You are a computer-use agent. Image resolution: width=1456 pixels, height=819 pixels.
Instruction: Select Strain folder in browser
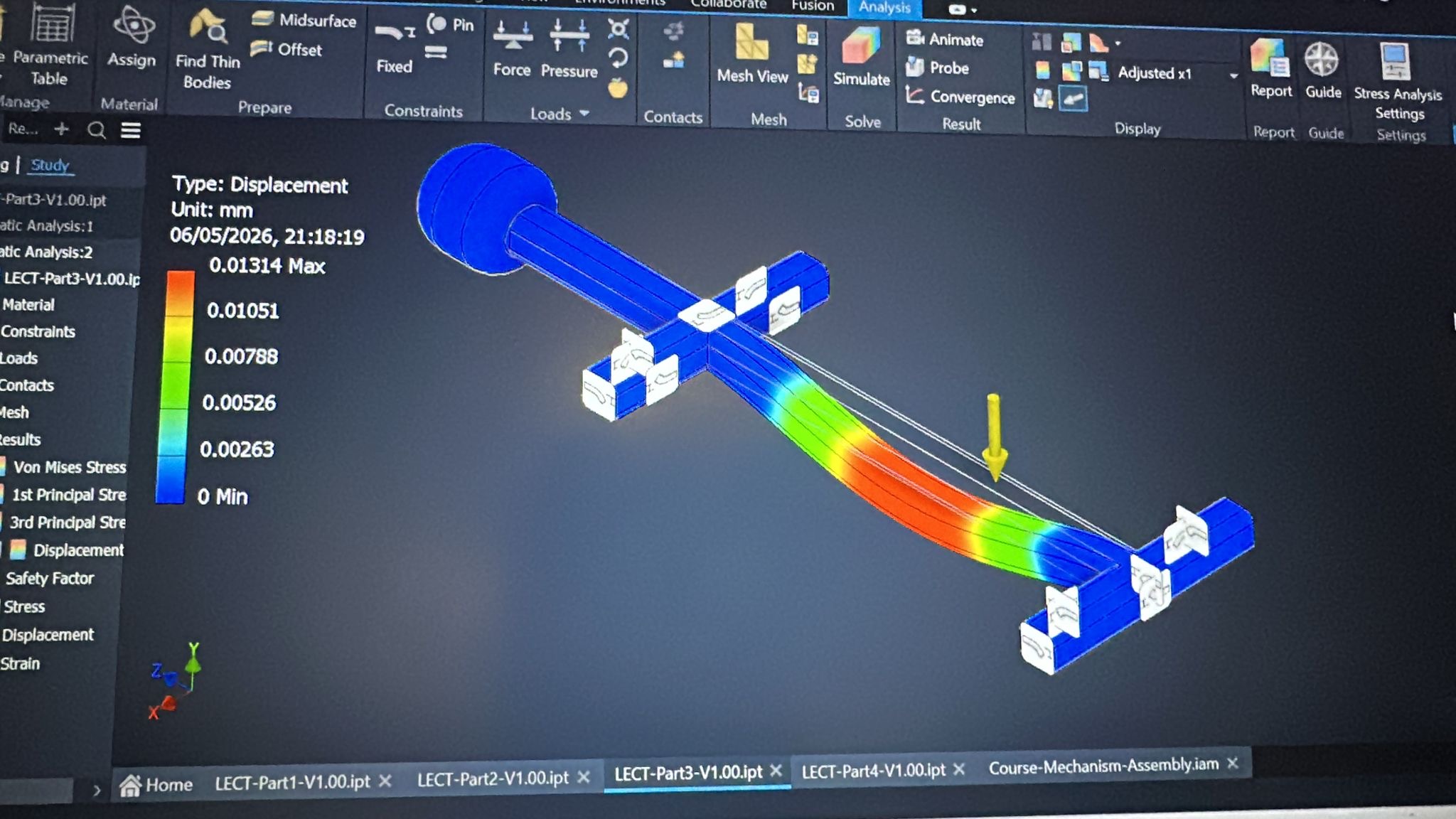coord(20,664)
